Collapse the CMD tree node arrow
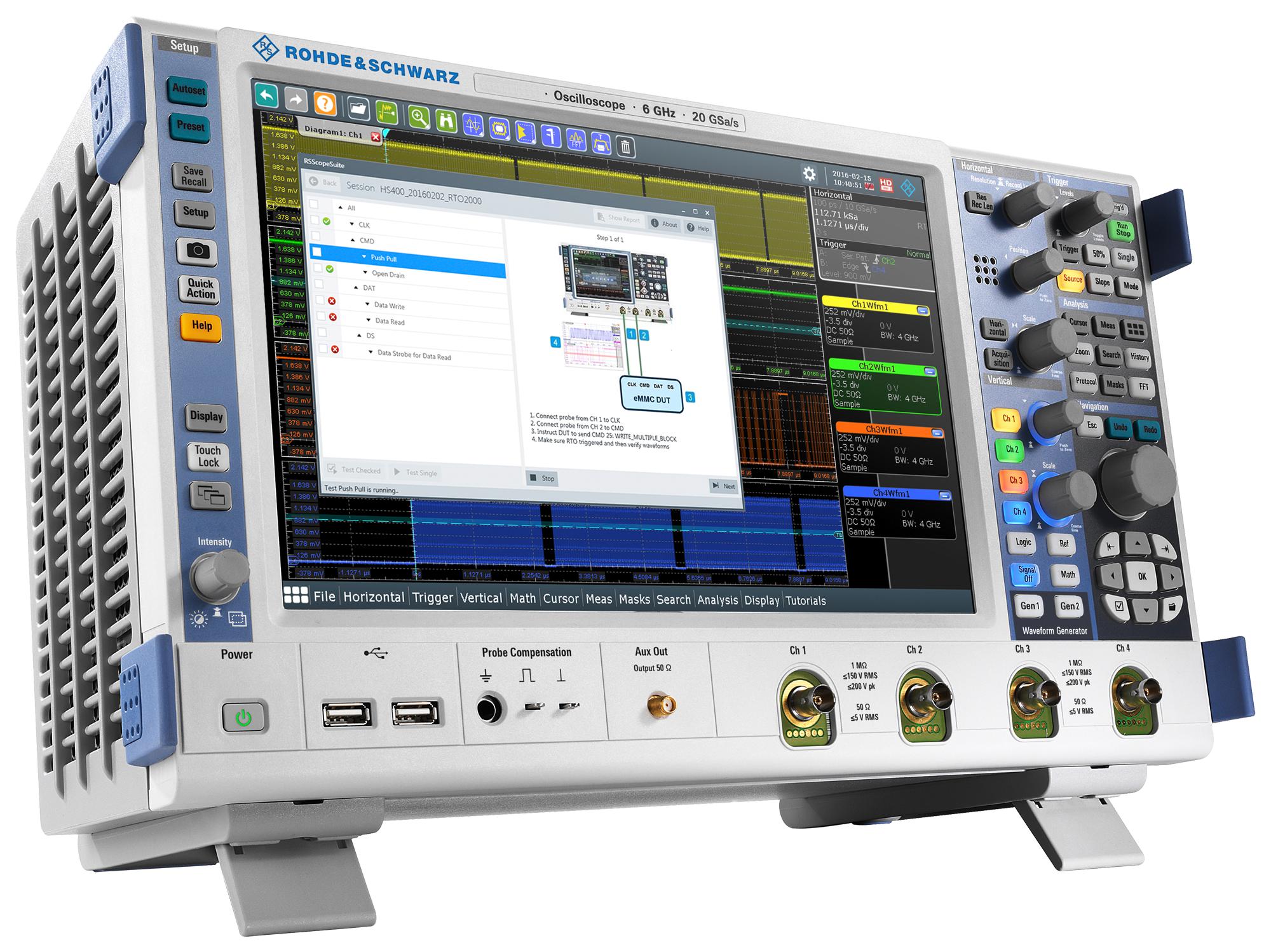This screenshot has height=952, width=1271. [x=353, y=240]
